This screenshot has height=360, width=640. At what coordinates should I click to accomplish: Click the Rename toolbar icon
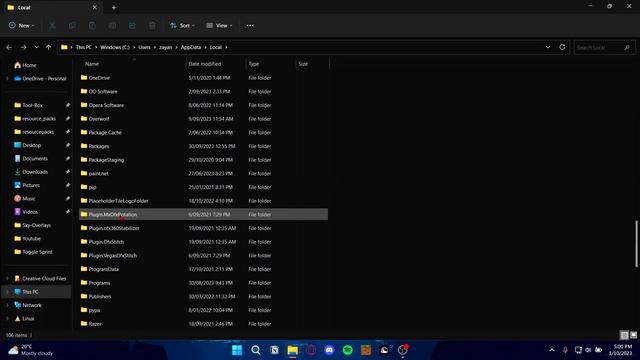(112, 26)
